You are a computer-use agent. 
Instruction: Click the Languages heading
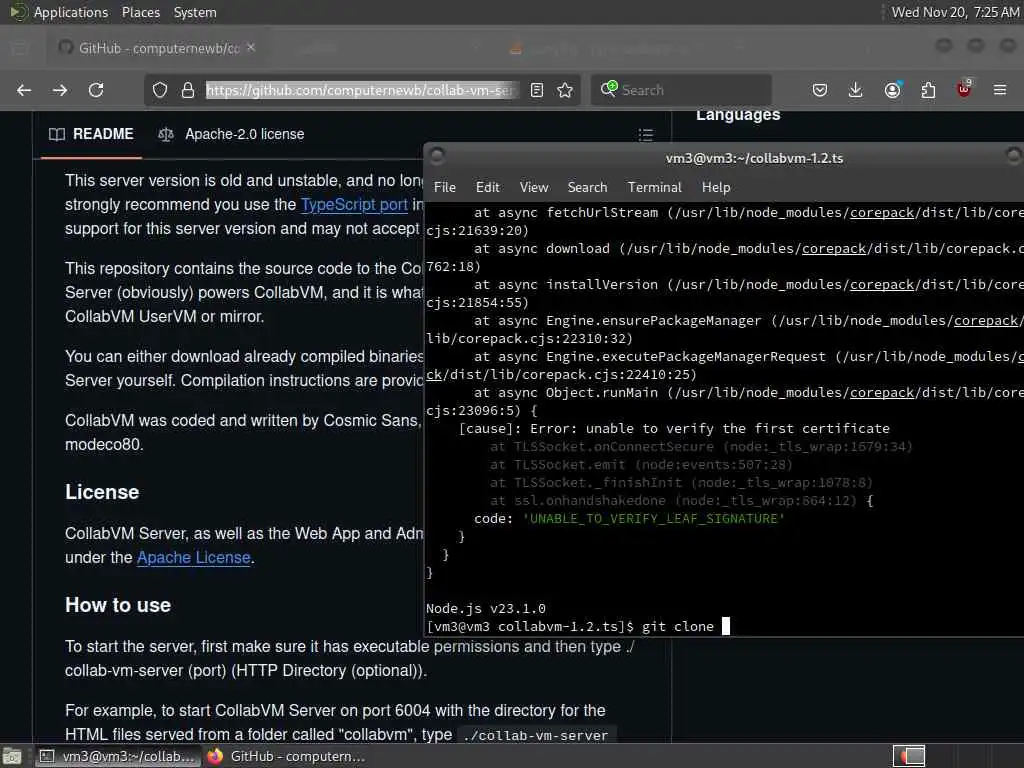click(738, 115)
